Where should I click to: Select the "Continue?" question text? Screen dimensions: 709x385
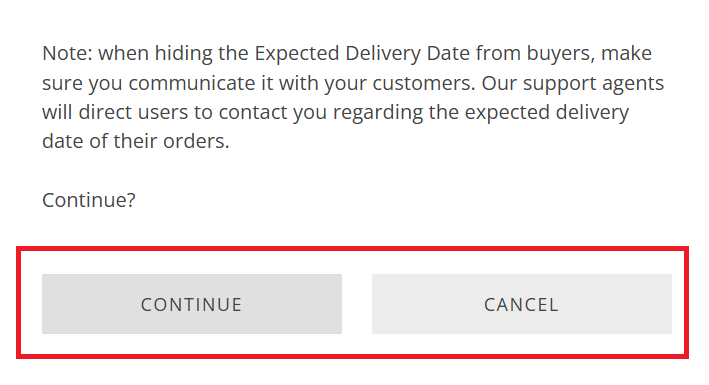click(89, 200)
